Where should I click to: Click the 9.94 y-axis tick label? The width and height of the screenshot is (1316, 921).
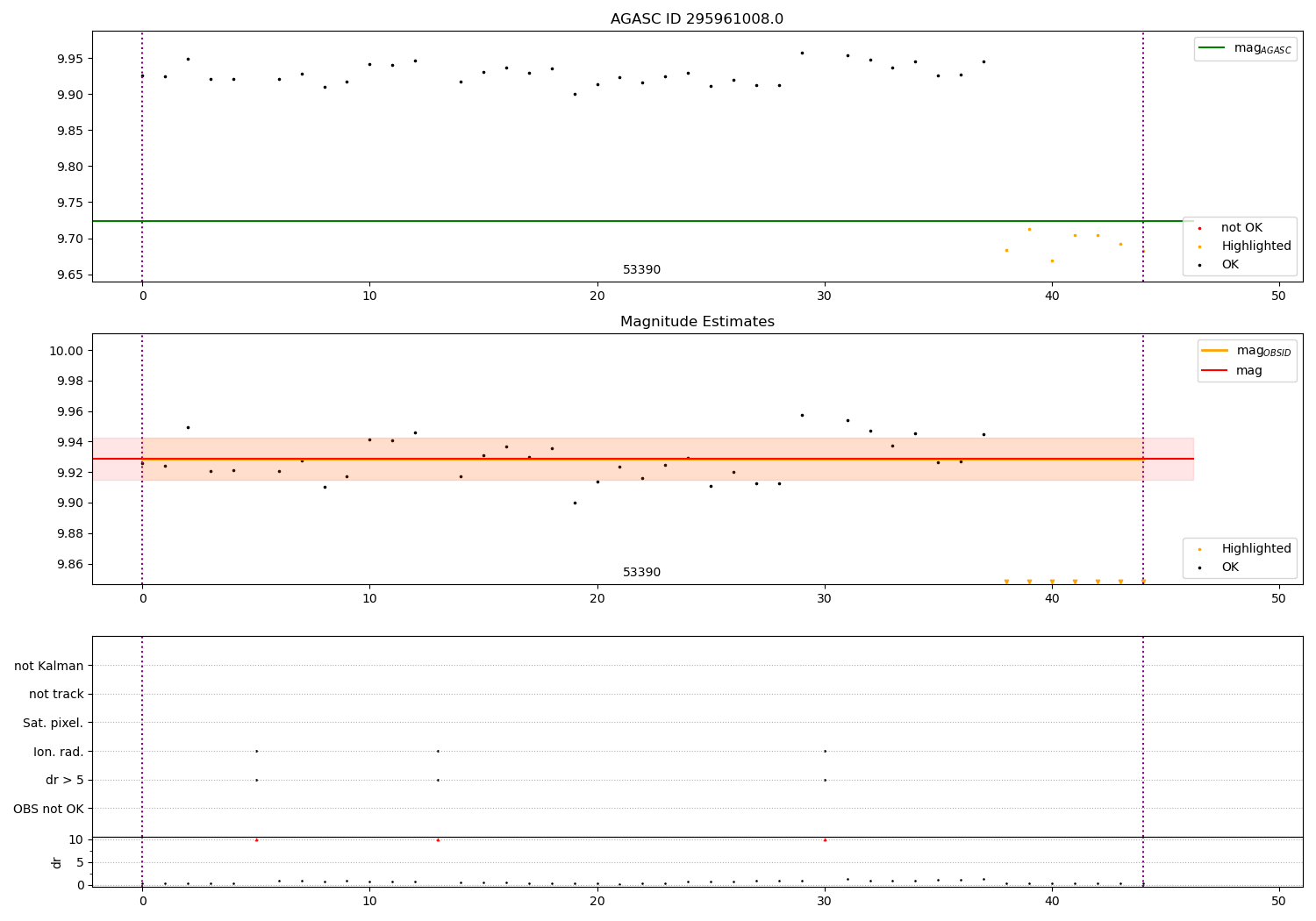point(70,442)
